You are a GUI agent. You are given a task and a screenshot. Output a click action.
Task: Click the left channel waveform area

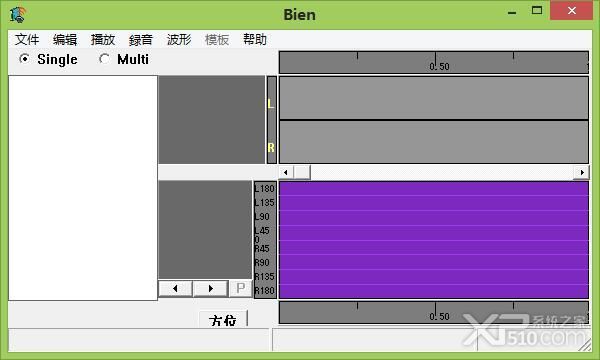pyautogui.click(x=434, y=98)
